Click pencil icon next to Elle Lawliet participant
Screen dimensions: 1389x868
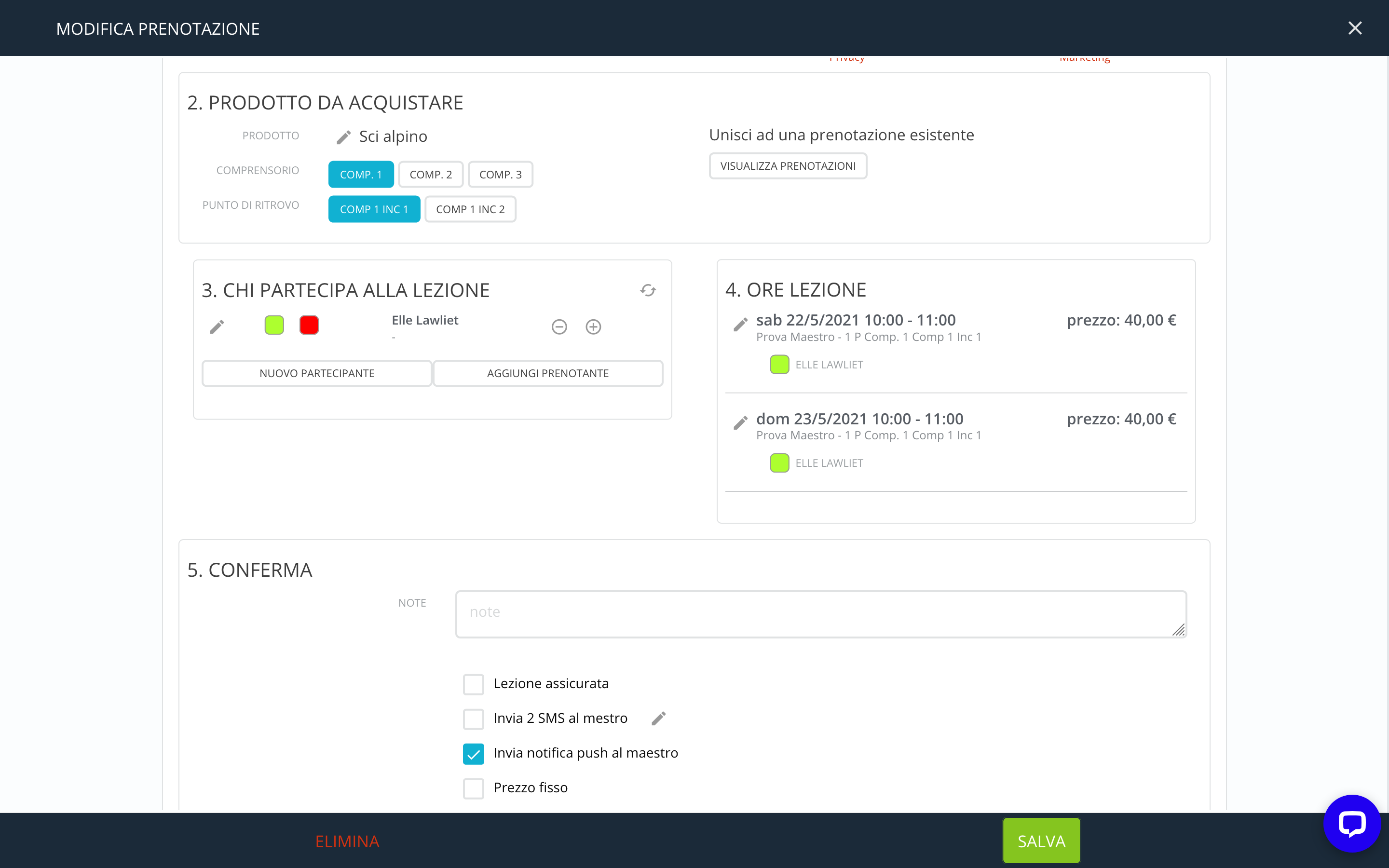point(217,326)
